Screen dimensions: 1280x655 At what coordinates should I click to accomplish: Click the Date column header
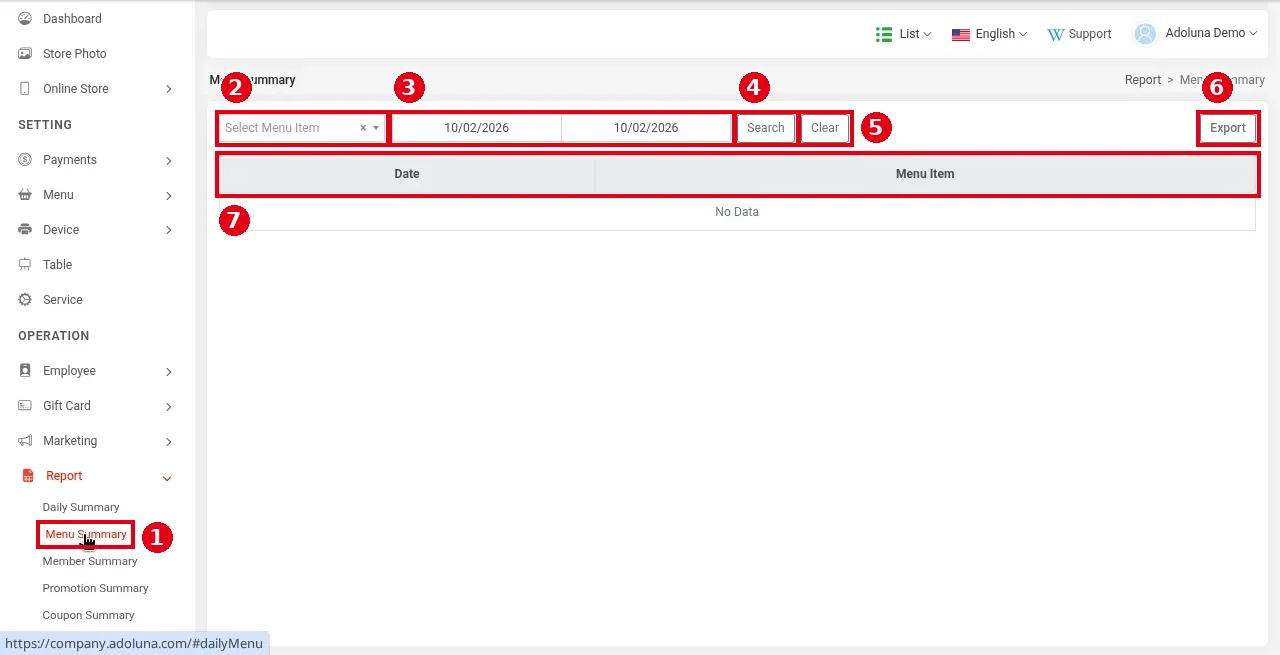click(x=407, y=174)
